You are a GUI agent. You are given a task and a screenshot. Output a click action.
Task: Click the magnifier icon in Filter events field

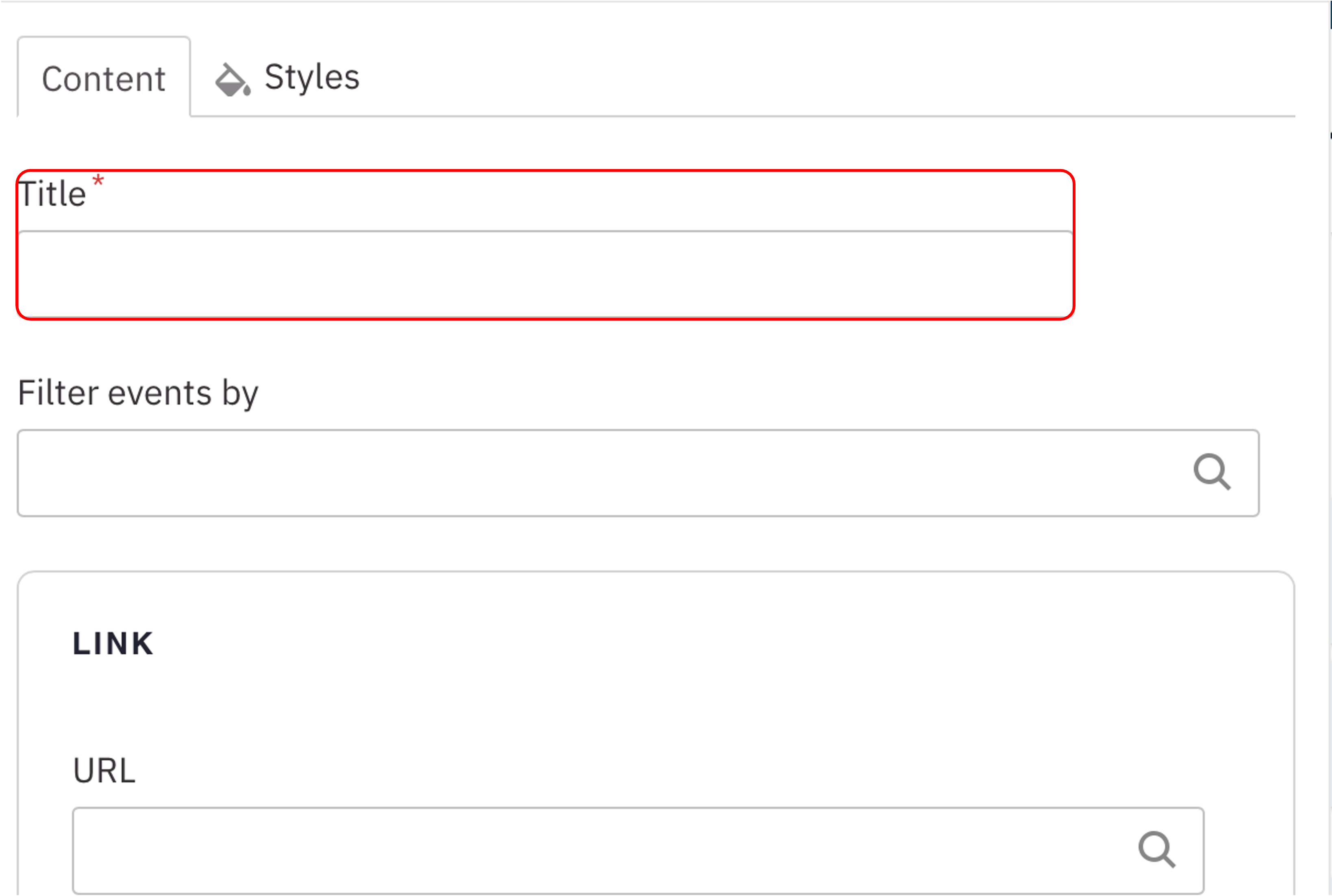coord(1211,472)
